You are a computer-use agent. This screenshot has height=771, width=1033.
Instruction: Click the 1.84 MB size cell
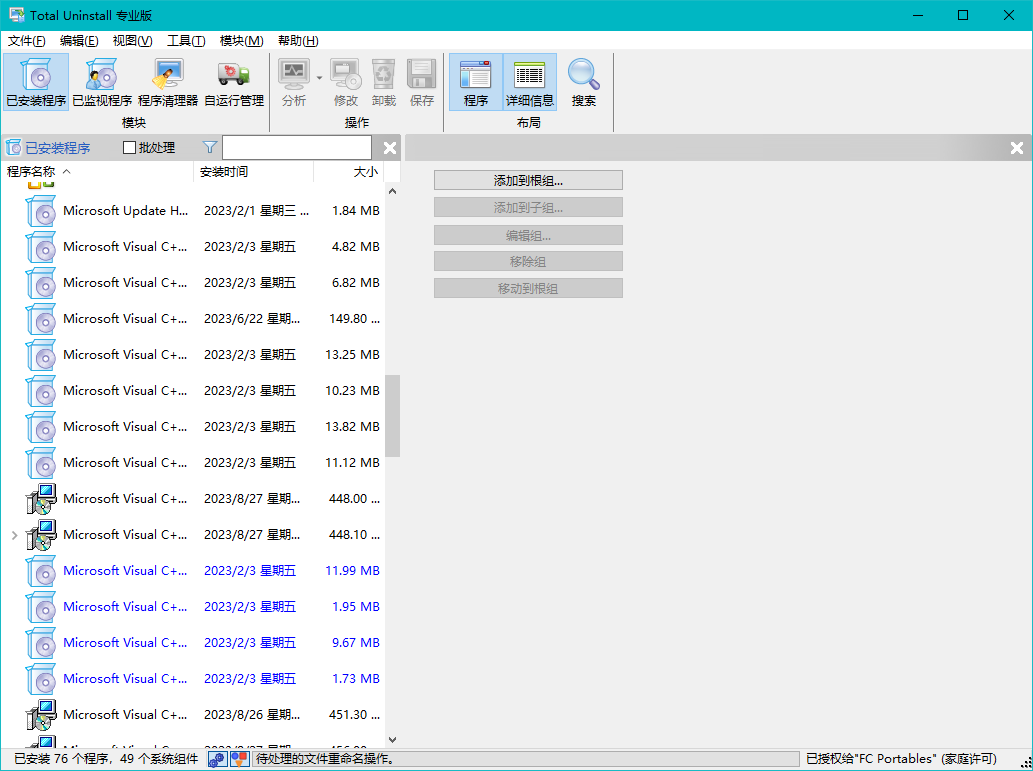point(356,211)
